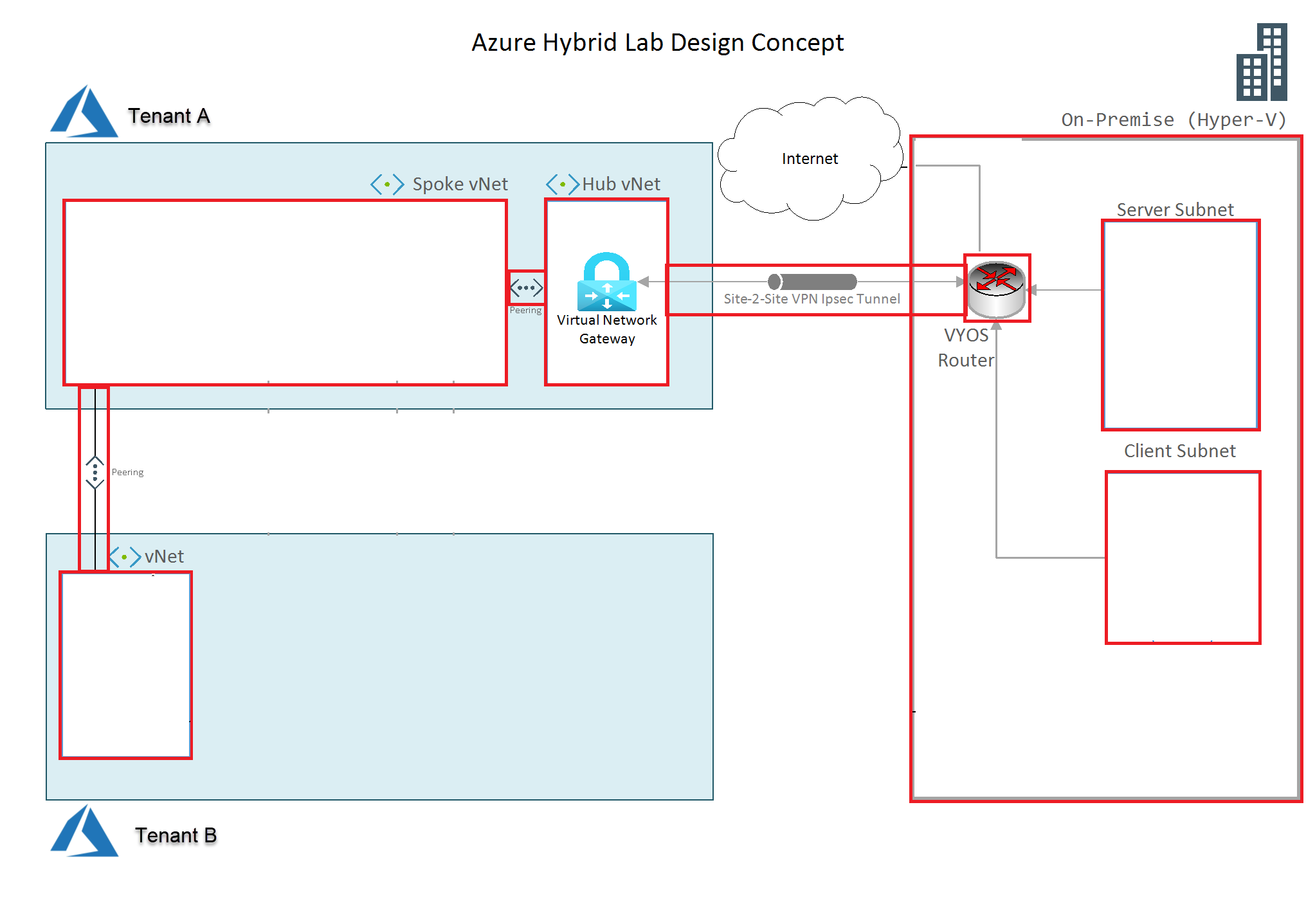
Task: Select the 'Tenant A' label
Action: pos(168,116)
